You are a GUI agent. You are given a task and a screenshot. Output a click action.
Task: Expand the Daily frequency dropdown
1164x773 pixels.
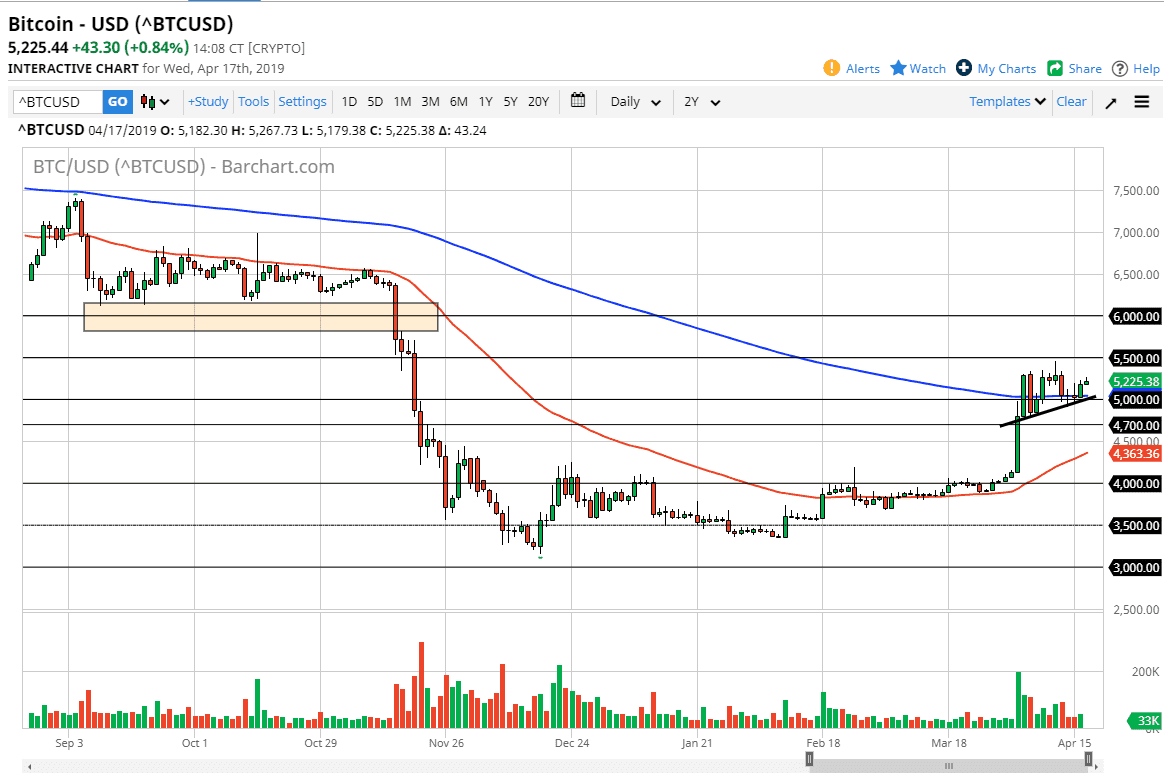[633, 101]
